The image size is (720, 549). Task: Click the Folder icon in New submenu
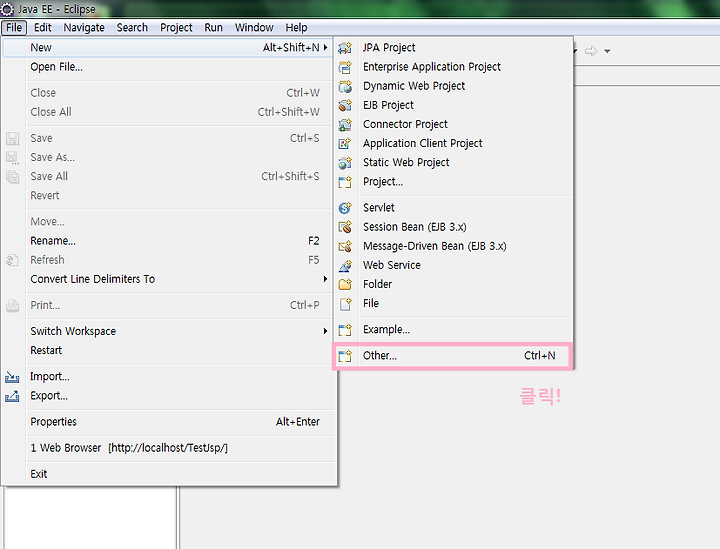(x=345, y=284)
